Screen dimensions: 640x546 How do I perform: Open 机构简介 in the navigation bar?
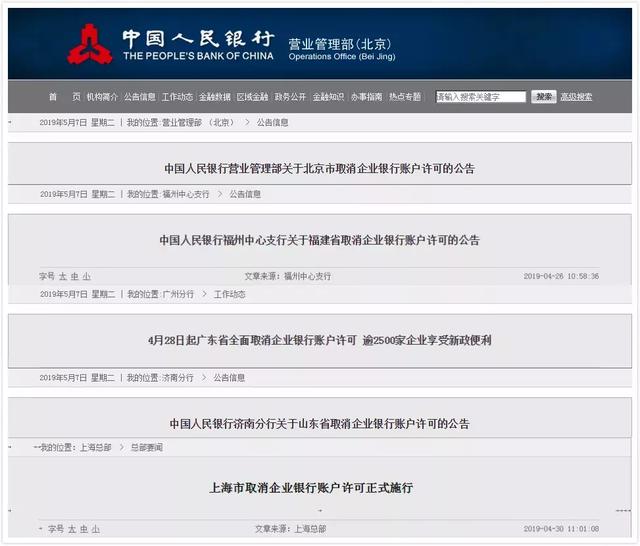coord(102,97)
